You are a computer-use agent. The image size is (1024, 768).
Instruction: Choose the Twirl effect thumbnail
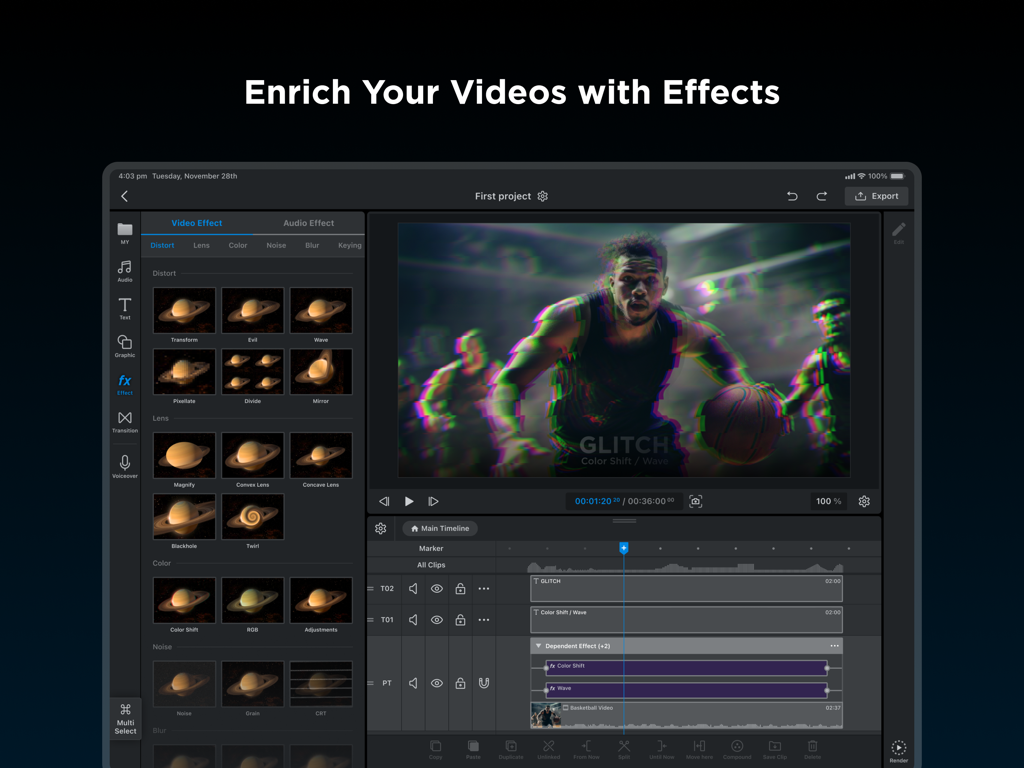(252, 517)
